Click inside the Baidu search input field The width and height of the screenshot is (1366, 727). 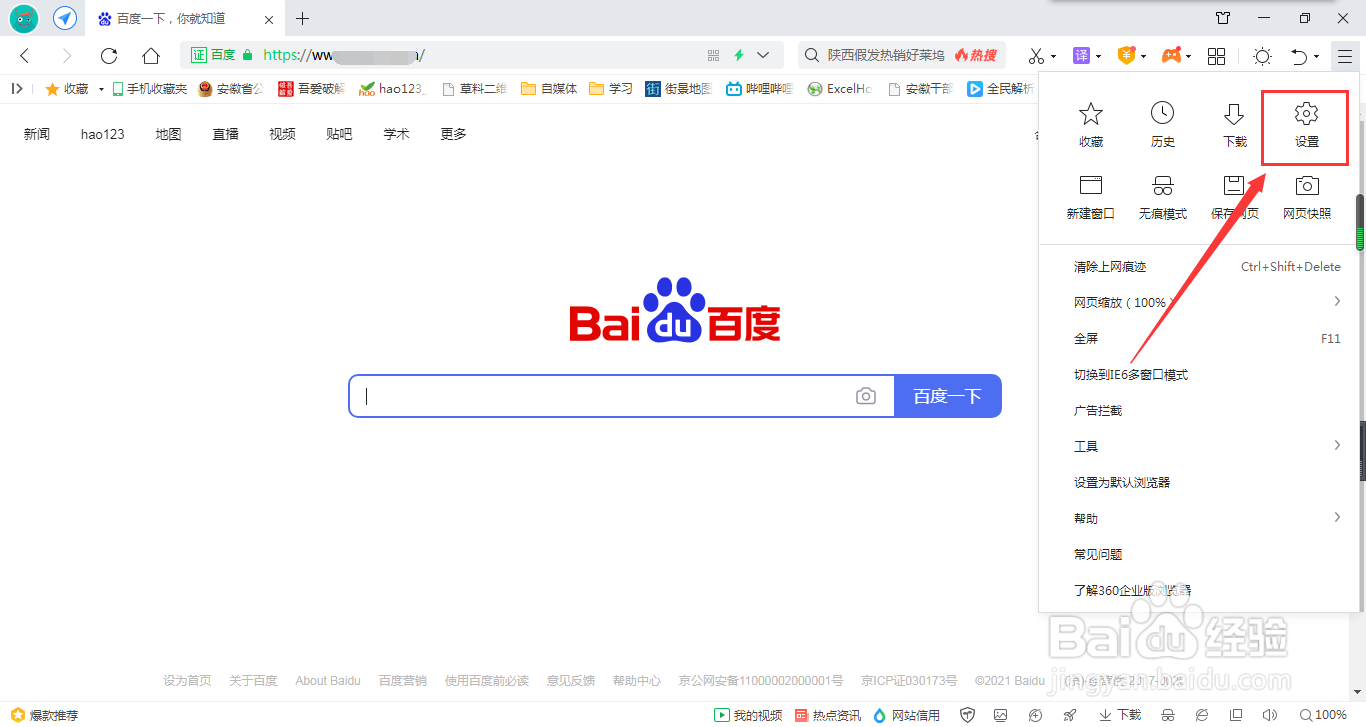pos(600,396)
